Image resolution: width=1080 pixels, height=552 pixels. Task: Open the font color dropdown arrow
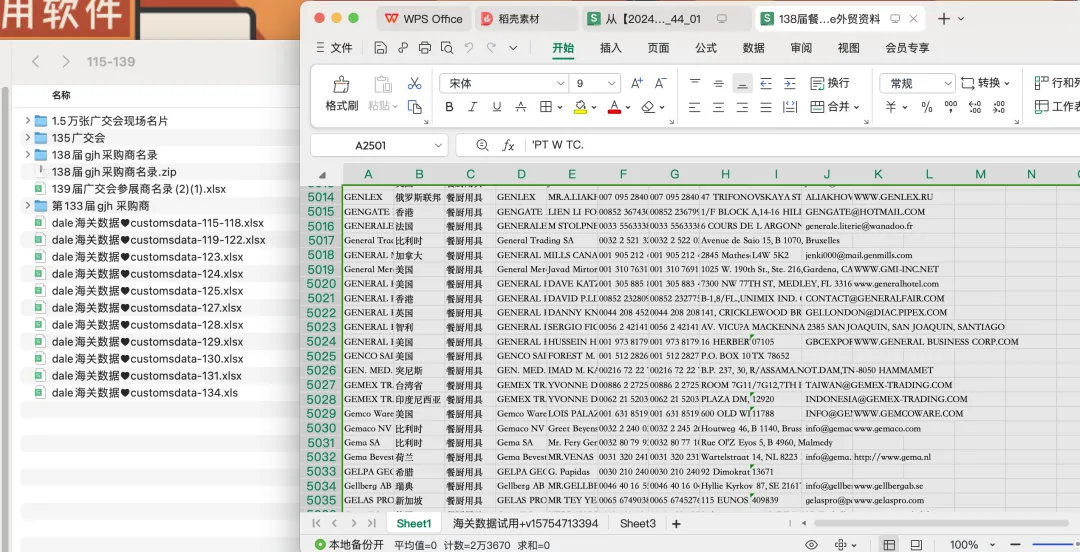coord(628,107)
